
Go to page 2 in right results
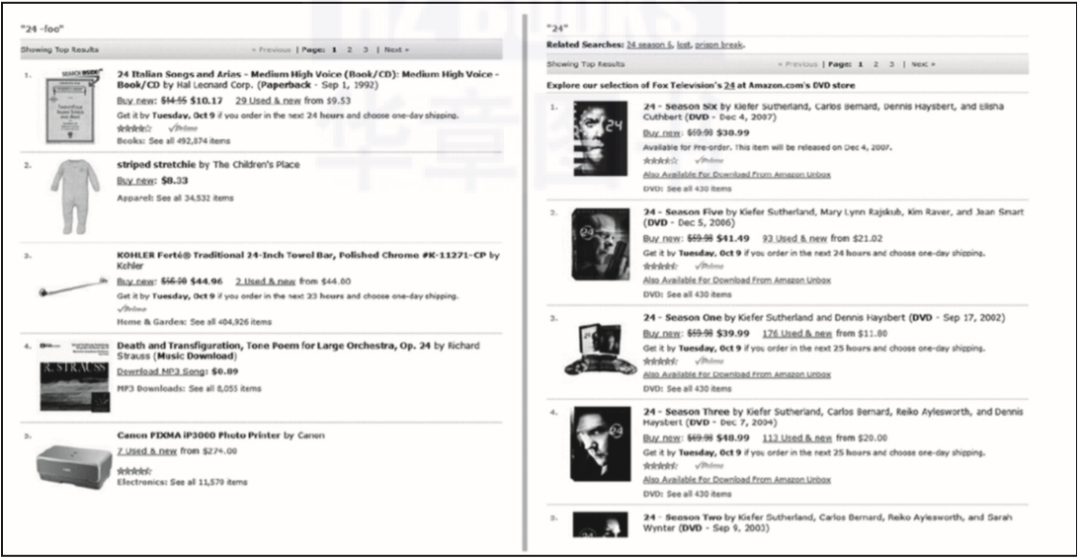click(x=875, y=64)
